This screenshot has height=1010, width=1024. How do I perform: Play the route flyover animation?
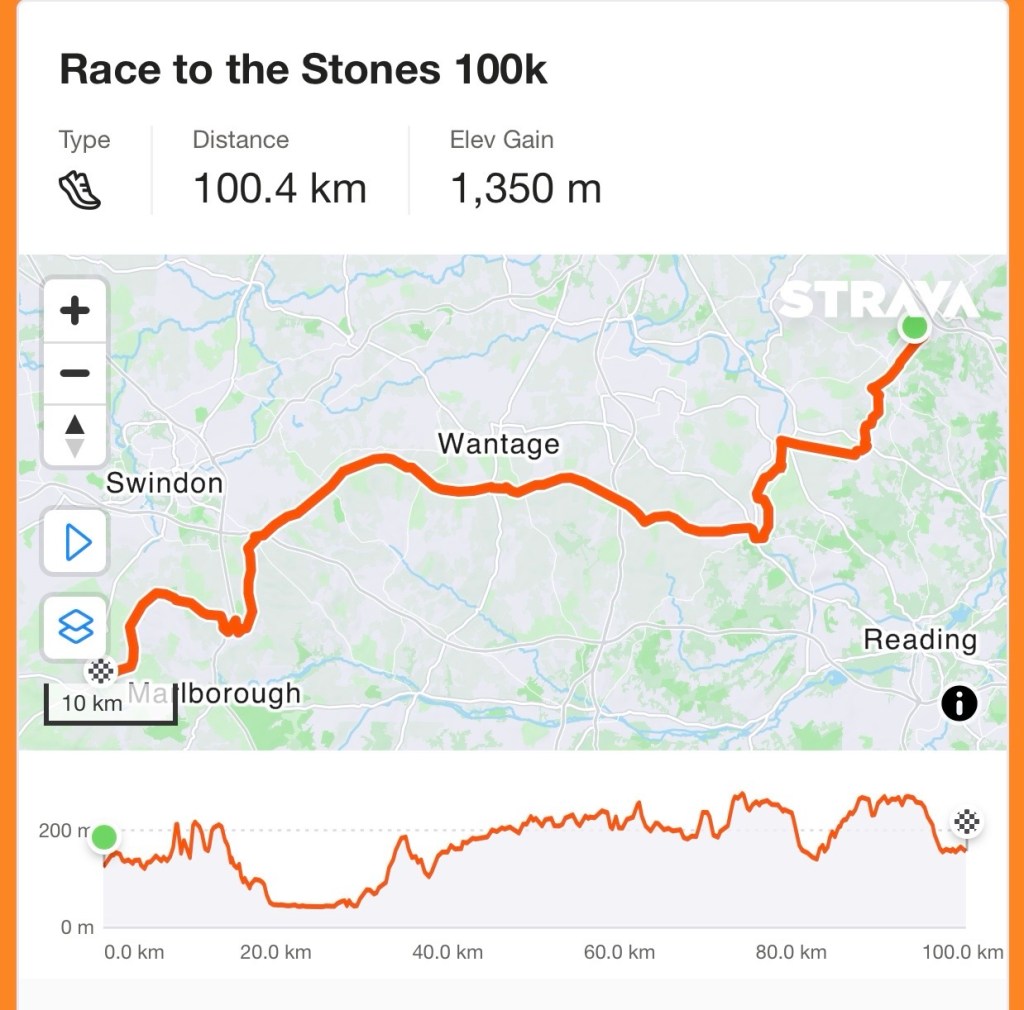(x=76, y=542)
